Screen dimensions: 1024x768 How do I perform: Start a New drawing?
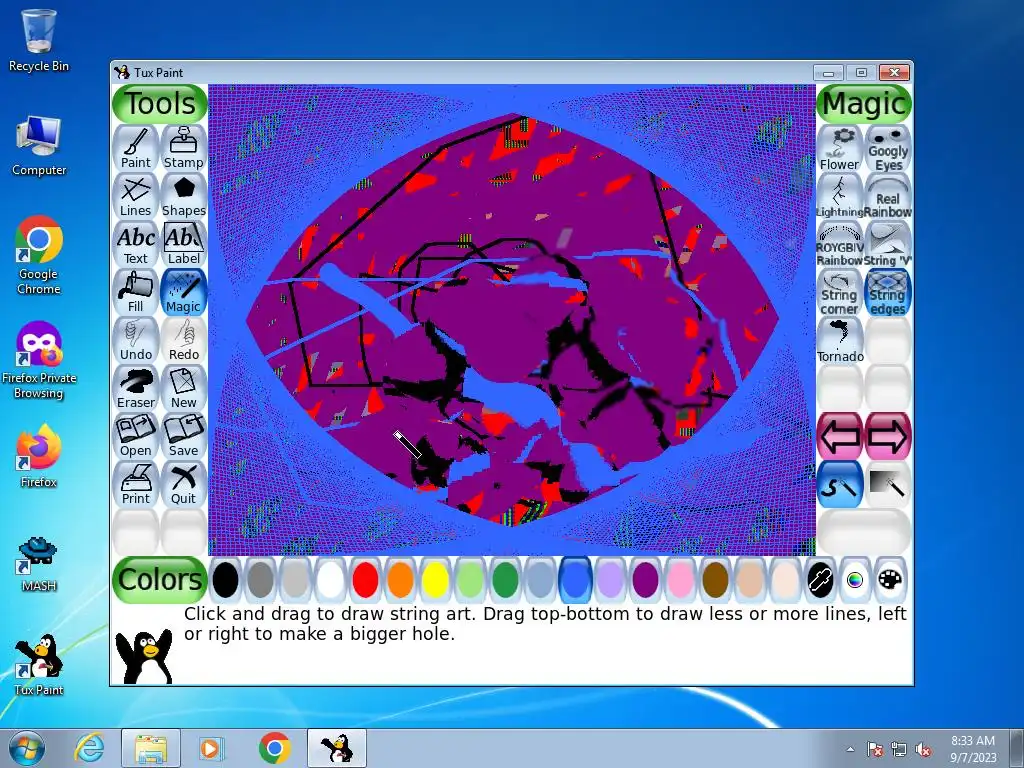(x=184, y=388)
